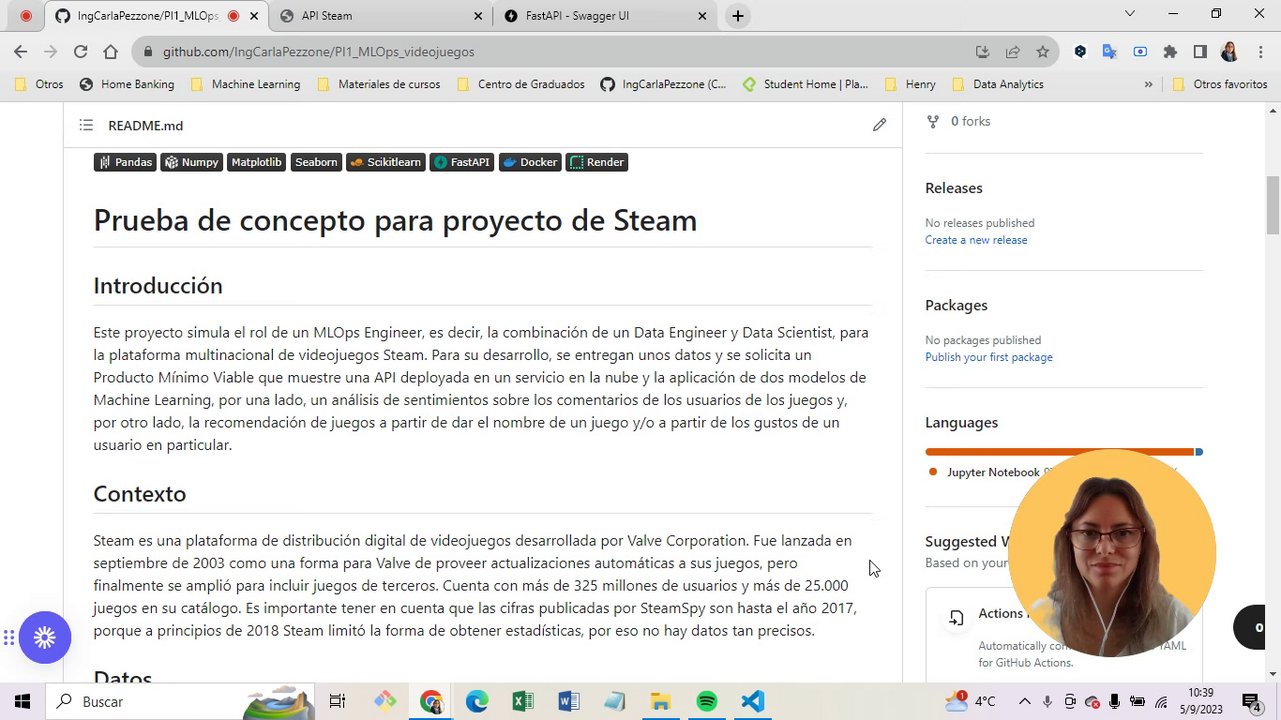Screen dimensions: 1281x720
Task: Click the Pandas badge
Action: point(125,162)
